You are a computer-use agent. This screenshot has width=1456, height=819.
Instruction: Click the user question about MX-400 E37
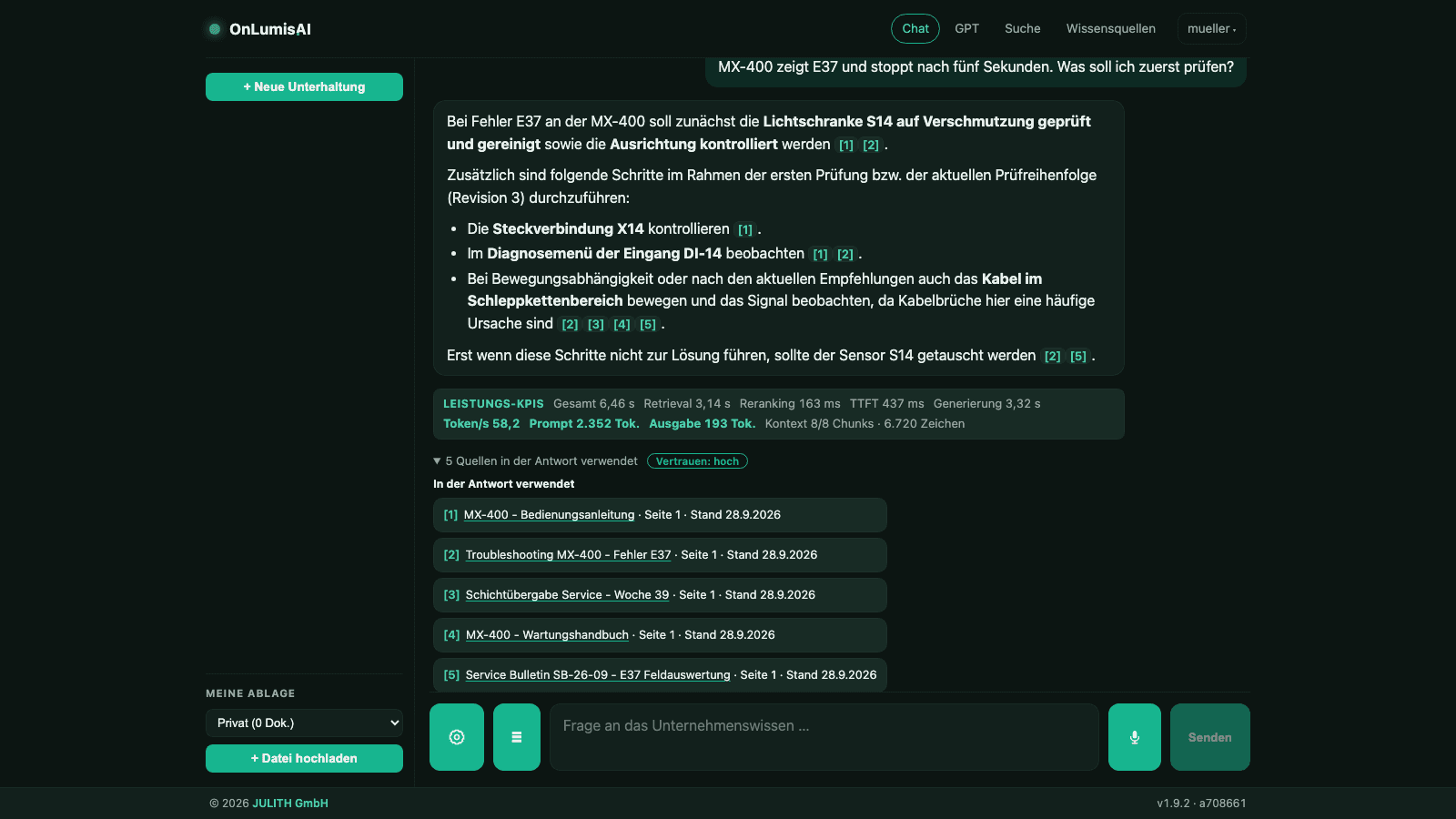click(x=976, y=67)
